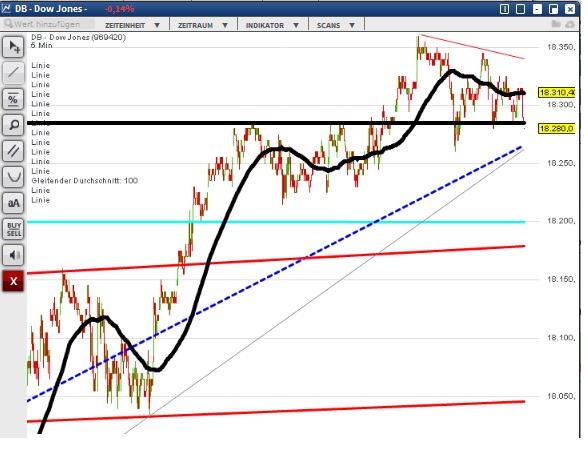Close the Dow Jones chart window
This screenshot has height=450, width=588.
coord(570,9)
